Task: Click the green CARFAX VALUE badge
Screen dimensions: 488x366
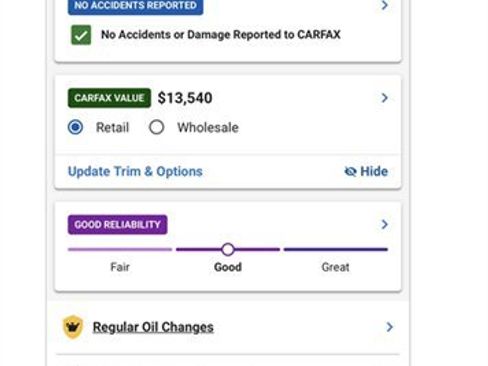Action: coord(109,98)
